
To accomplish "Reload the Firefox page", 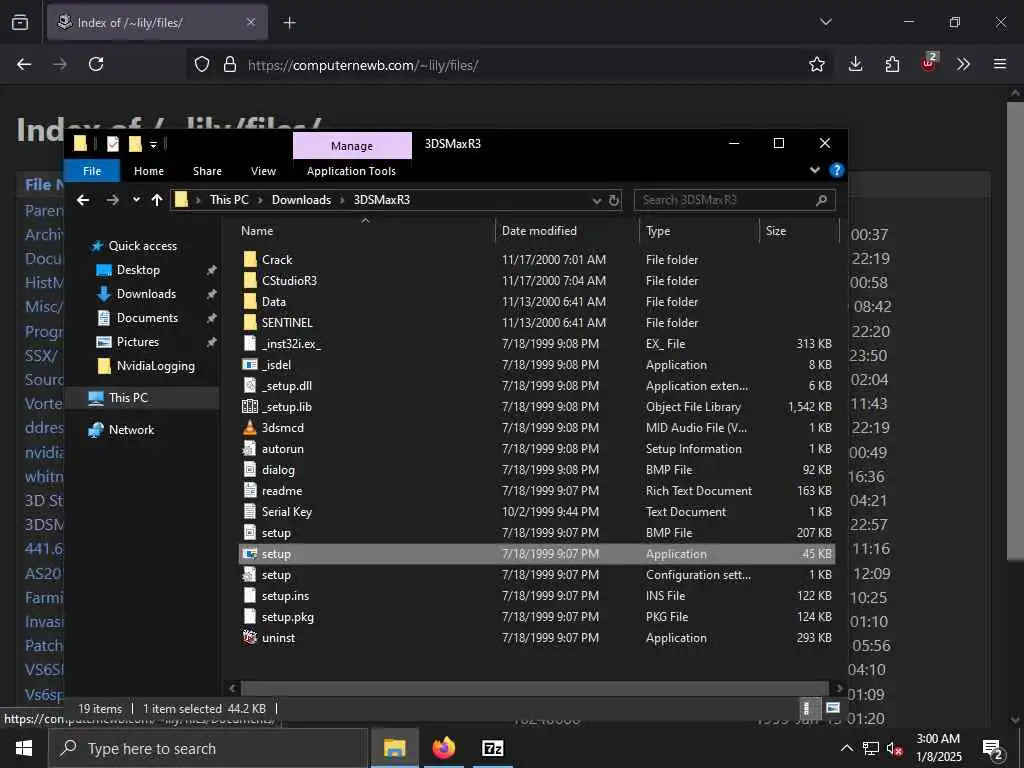I will pos(96,64).
